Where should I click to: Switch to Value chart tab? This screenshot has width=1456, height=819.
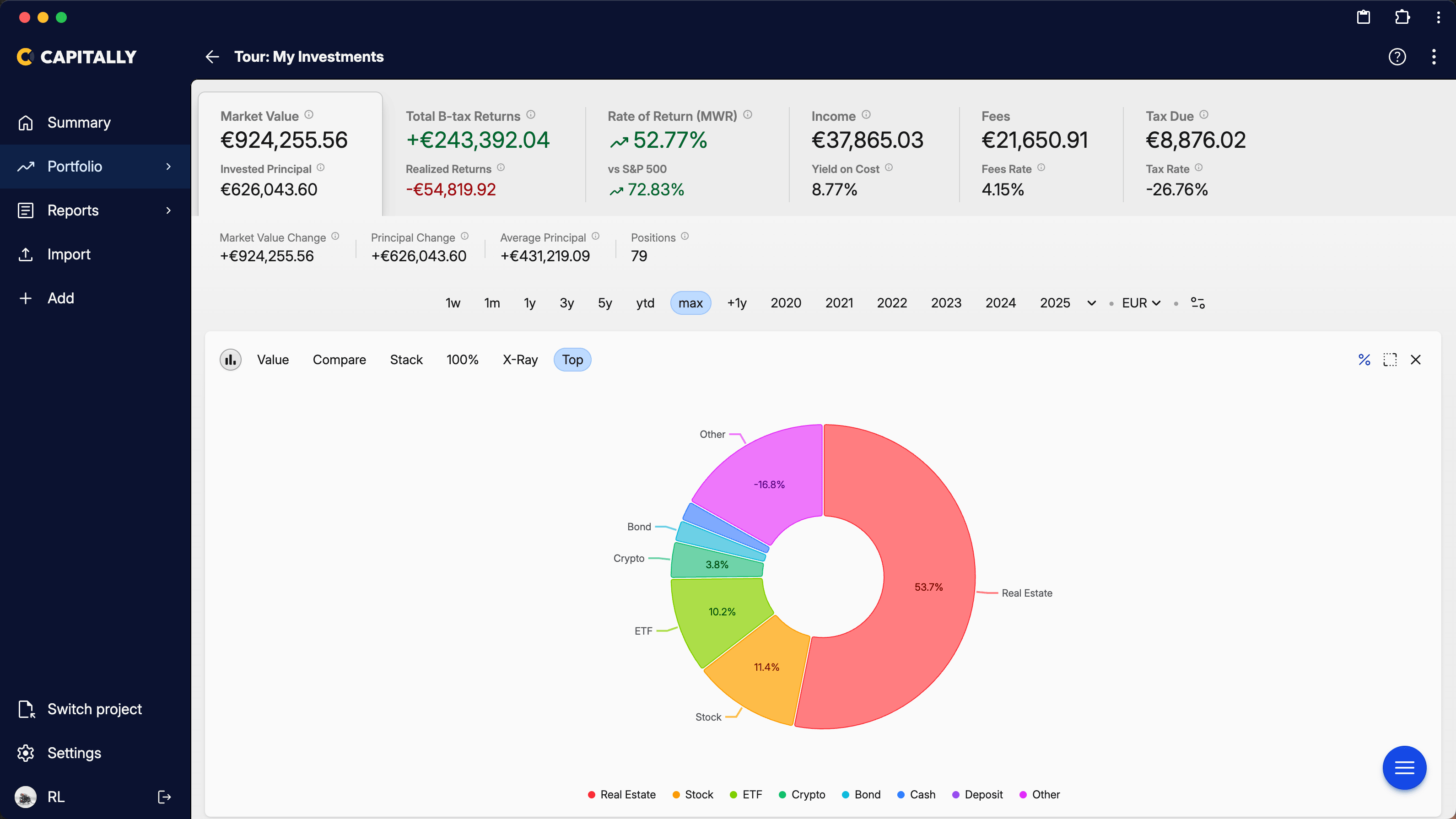272,360
